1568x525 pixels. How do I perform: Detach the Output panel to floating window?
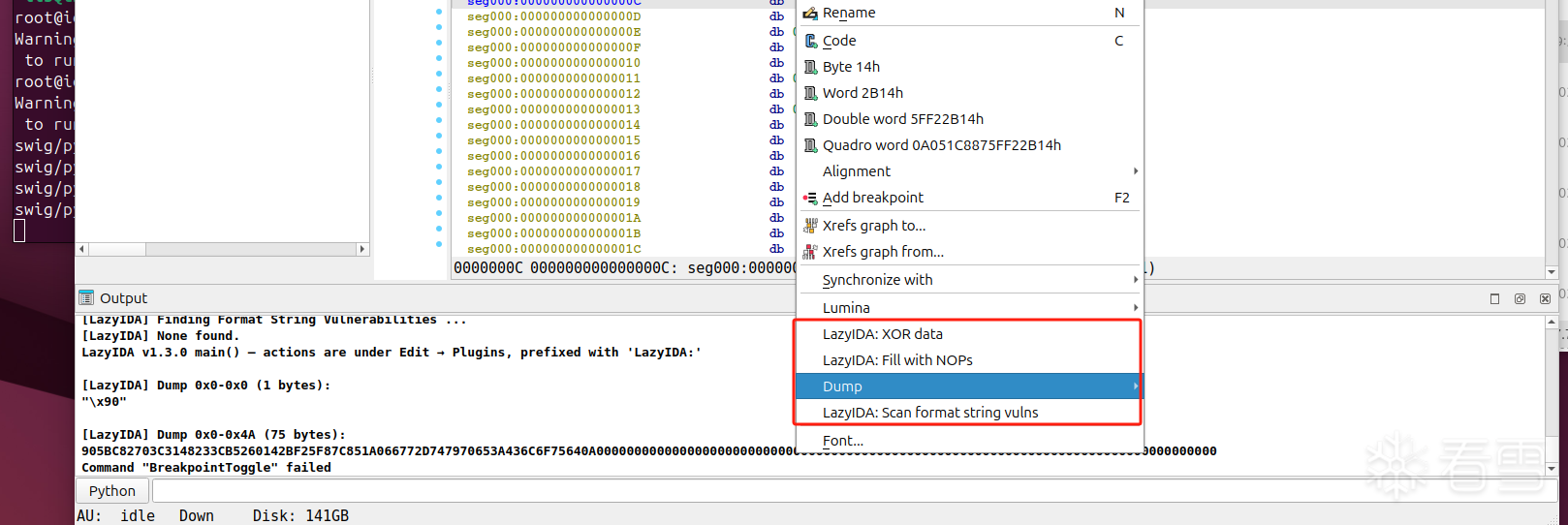pyautogui.click(x=1520, y=298)
